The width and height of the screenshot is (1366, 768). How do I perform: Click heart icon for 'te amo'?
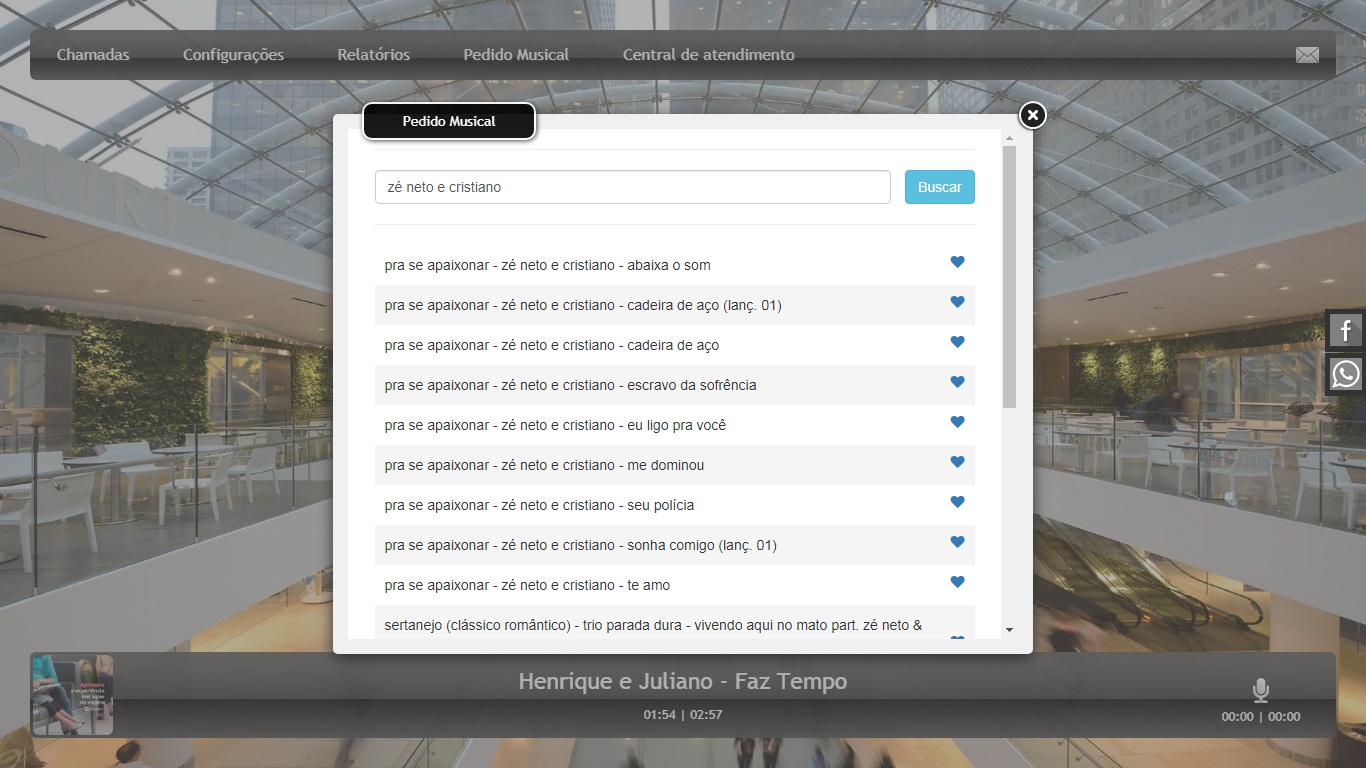coord(957,582)
